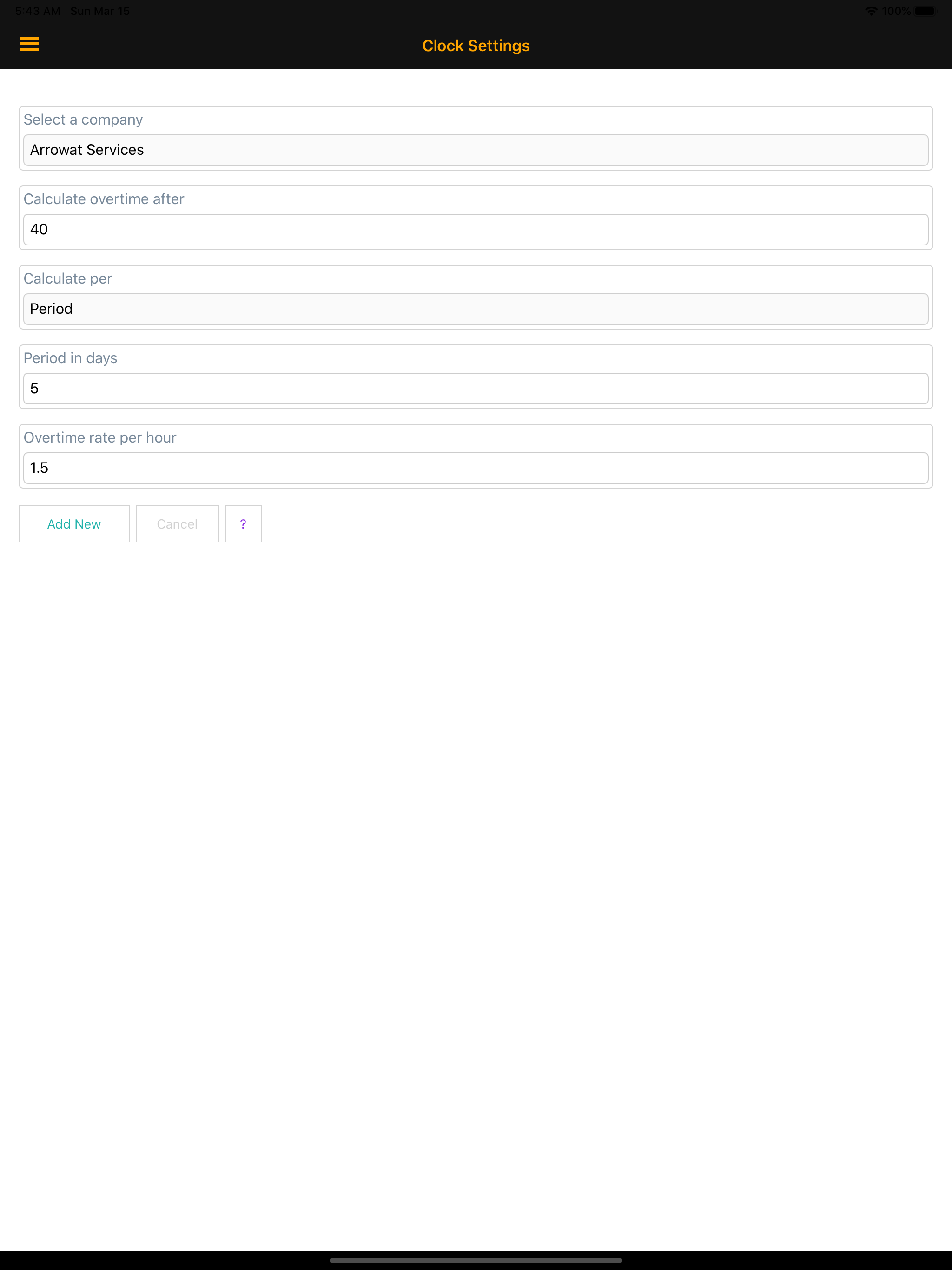
Task: Open the company selector showing Arrowat Services
Action: [476, 150]
